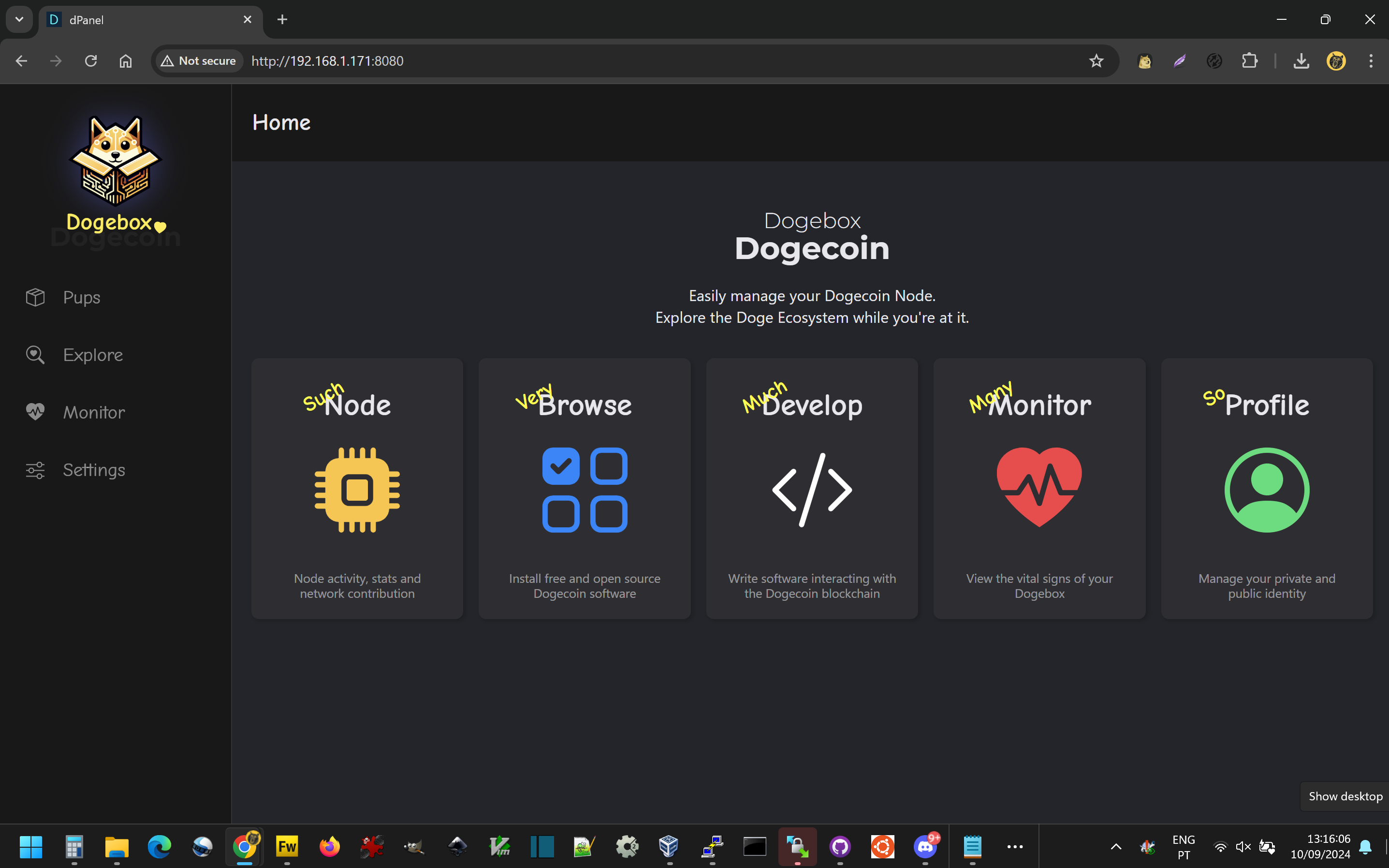Viewport: 1389px width, 868px height.
Task: Click the green Profile avatar icon
Action: pos(1267,490)
